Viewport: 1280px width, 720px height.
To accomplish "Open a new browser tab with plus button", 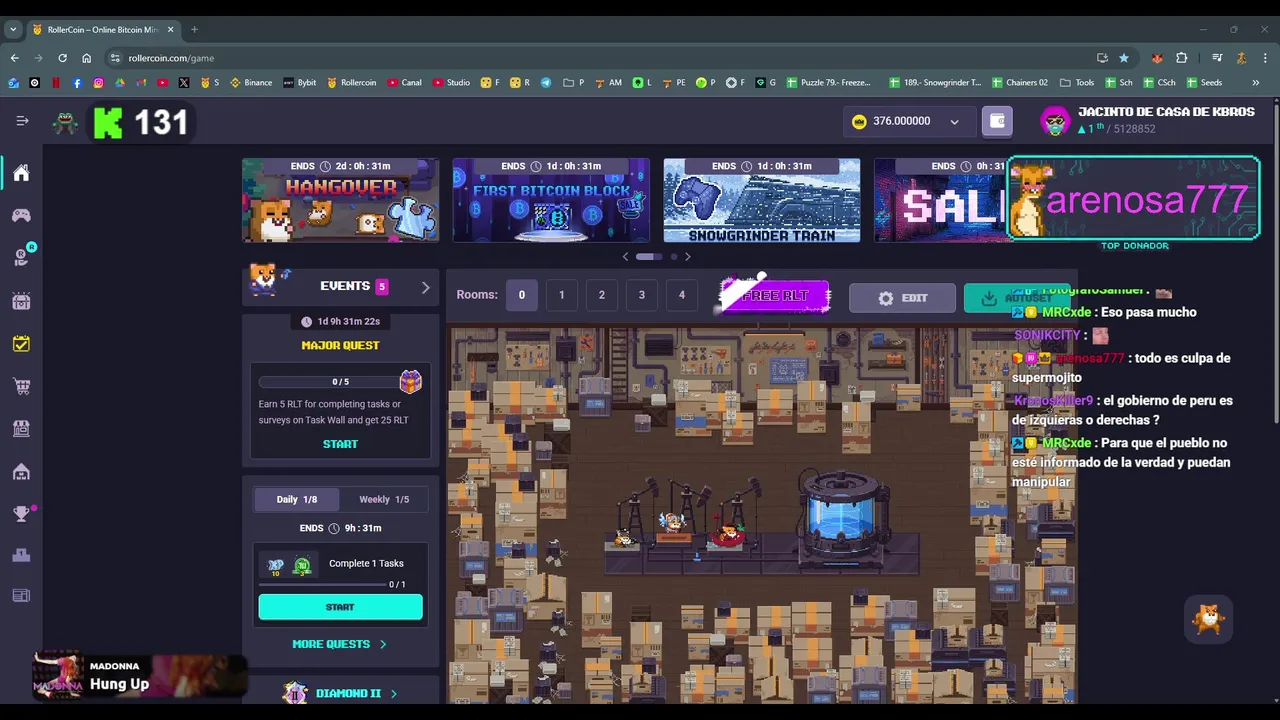I will coord(194,29).
